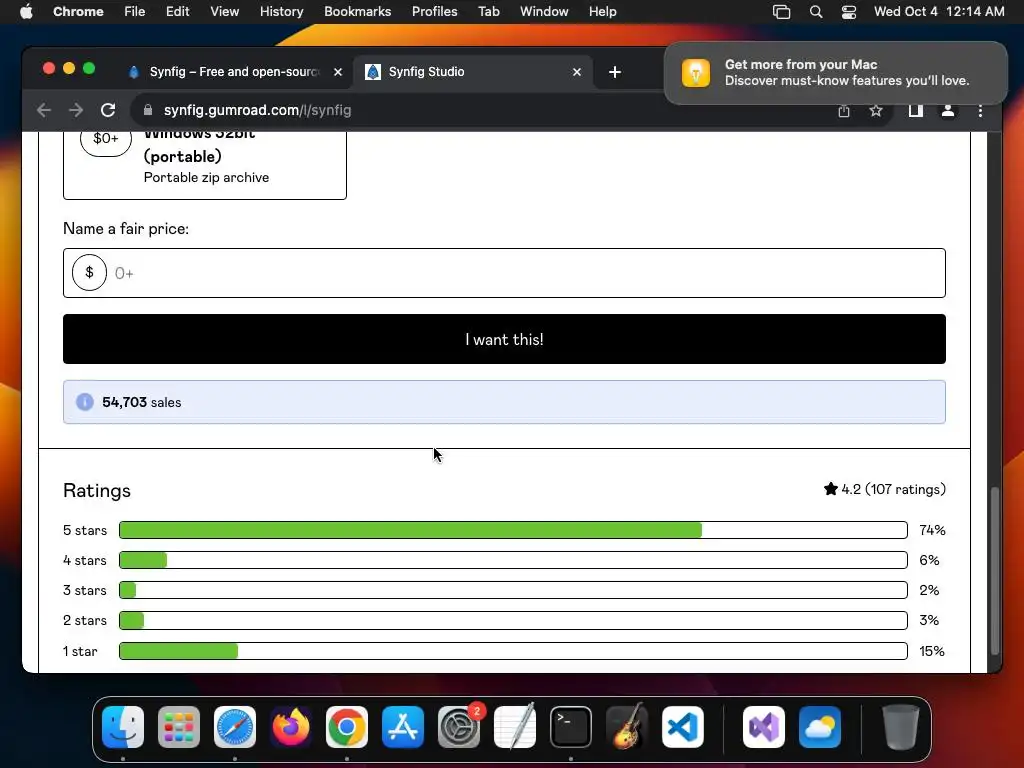Reload the current page
Image resolution: width=1024 pixels, height=768 pixels.
tap(108, 110)
